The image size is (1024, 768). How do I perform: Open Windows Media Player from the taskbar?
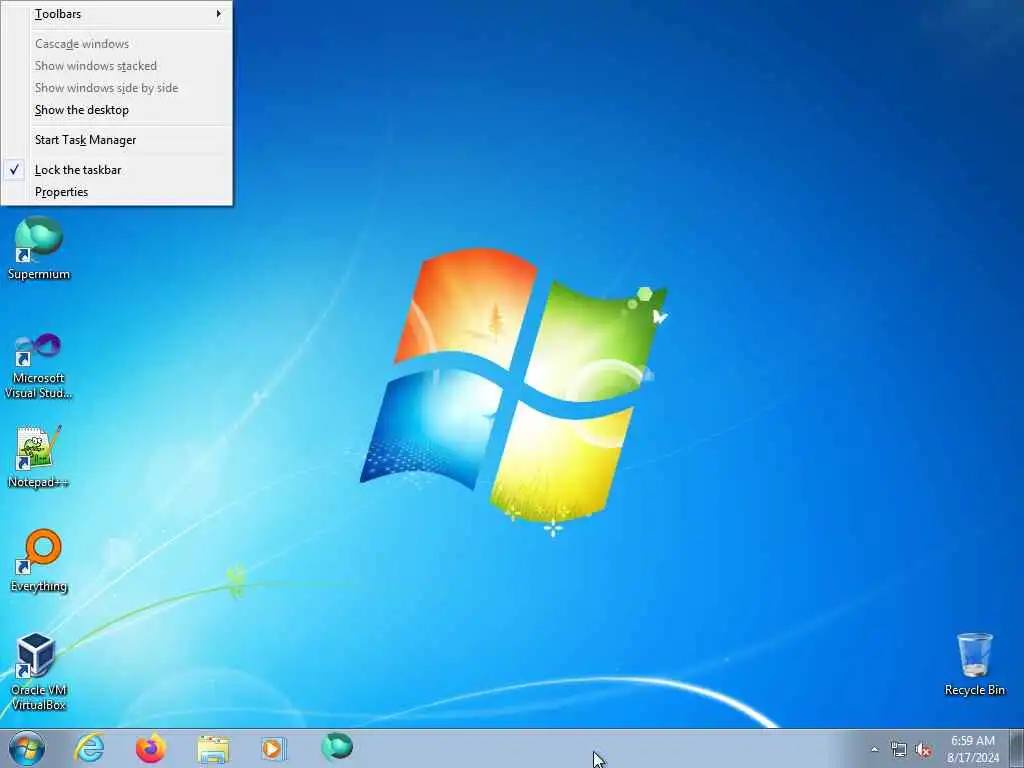(273, 748)
